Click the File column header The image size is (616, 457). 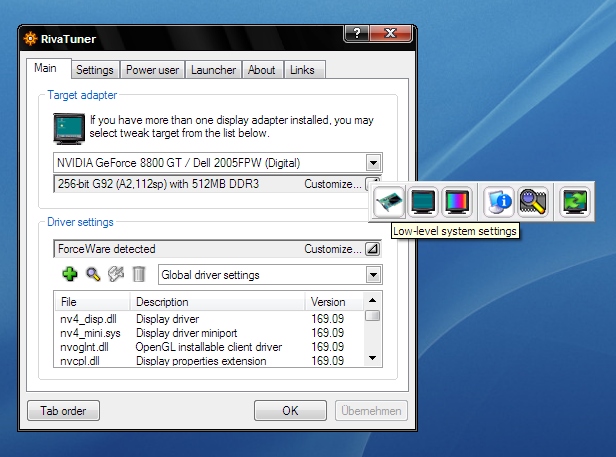92,302
